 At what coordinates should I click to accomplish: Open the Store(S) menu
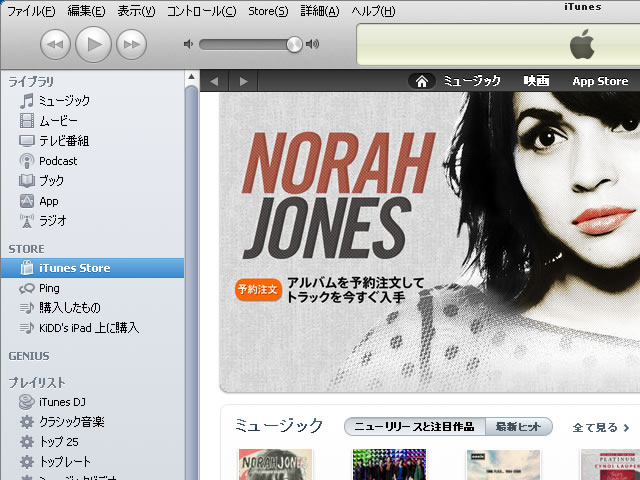tap(268, 11)
